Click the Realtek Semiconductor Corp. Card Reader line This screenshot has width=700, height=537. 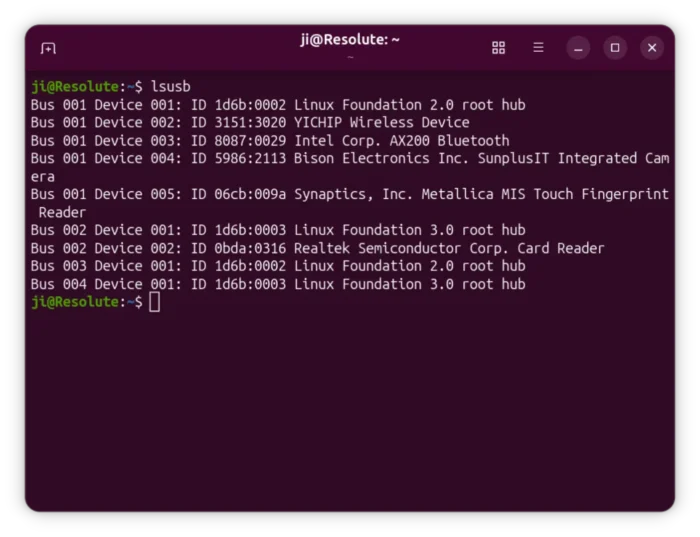point(449,249)
